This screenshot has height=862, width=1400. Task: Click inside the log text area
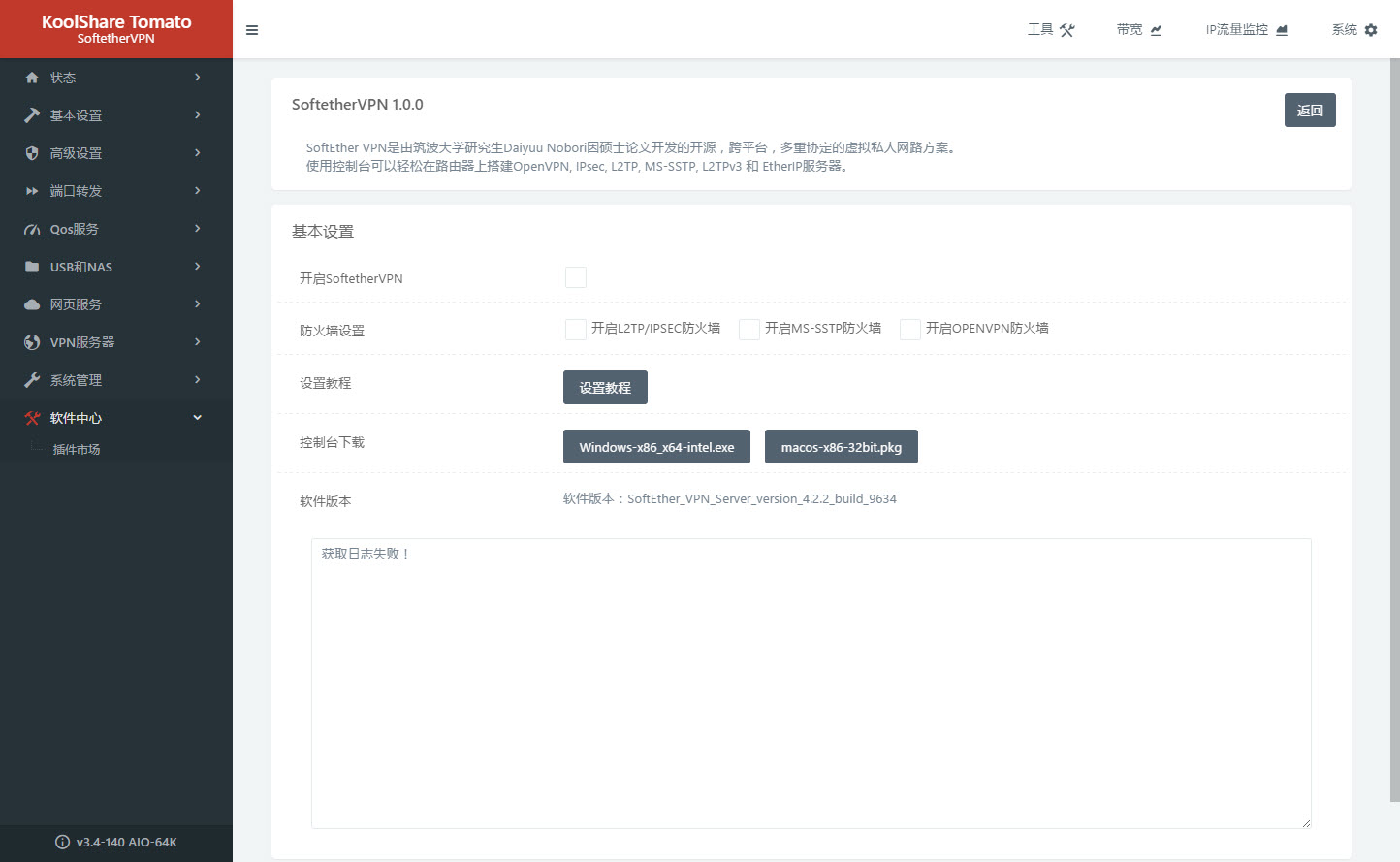(x=811, y=684)
